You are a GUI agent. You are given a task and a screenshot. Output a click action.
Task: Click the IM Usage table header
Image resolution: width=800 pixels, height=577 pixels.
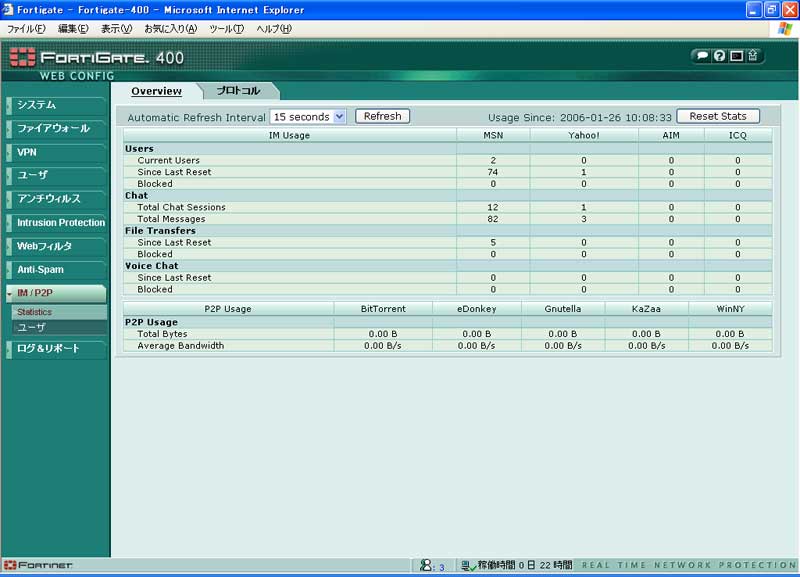point(289,135)
